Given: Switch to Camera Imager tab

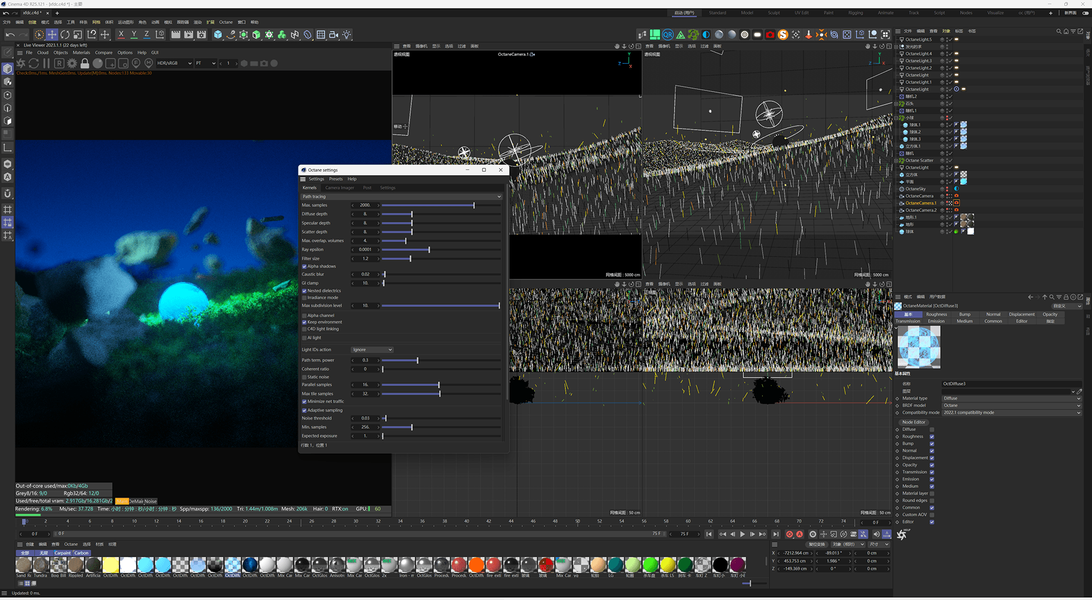Looking at the screenshot, I should tap(339, 188).
